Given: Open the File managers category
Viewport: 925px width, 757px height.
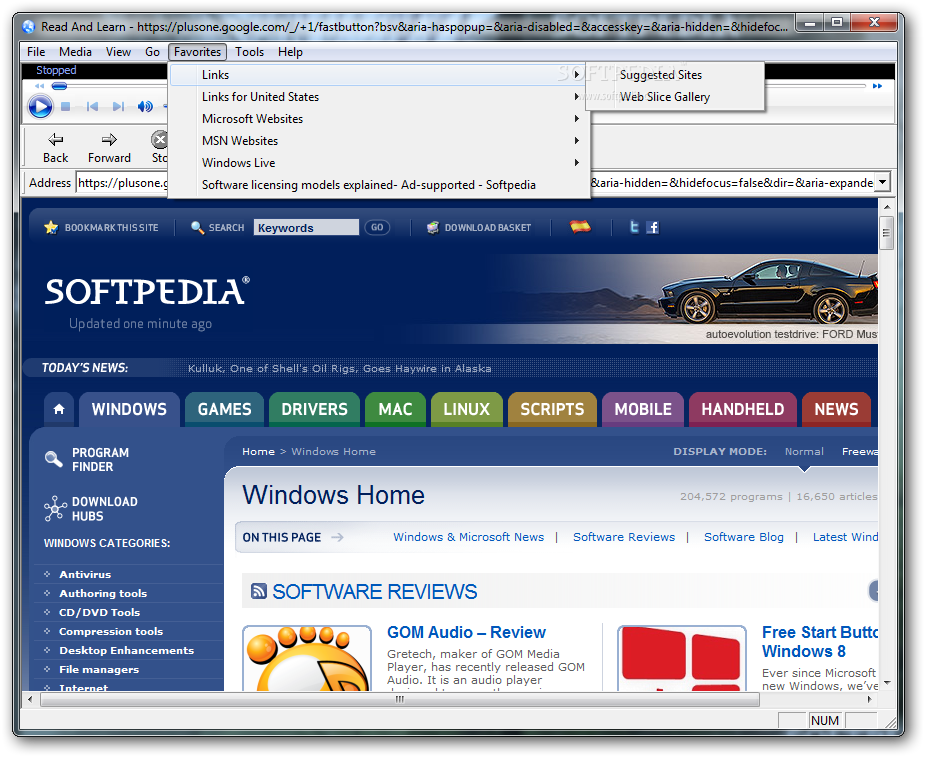Looking at the screenshot, I should 99,669.
